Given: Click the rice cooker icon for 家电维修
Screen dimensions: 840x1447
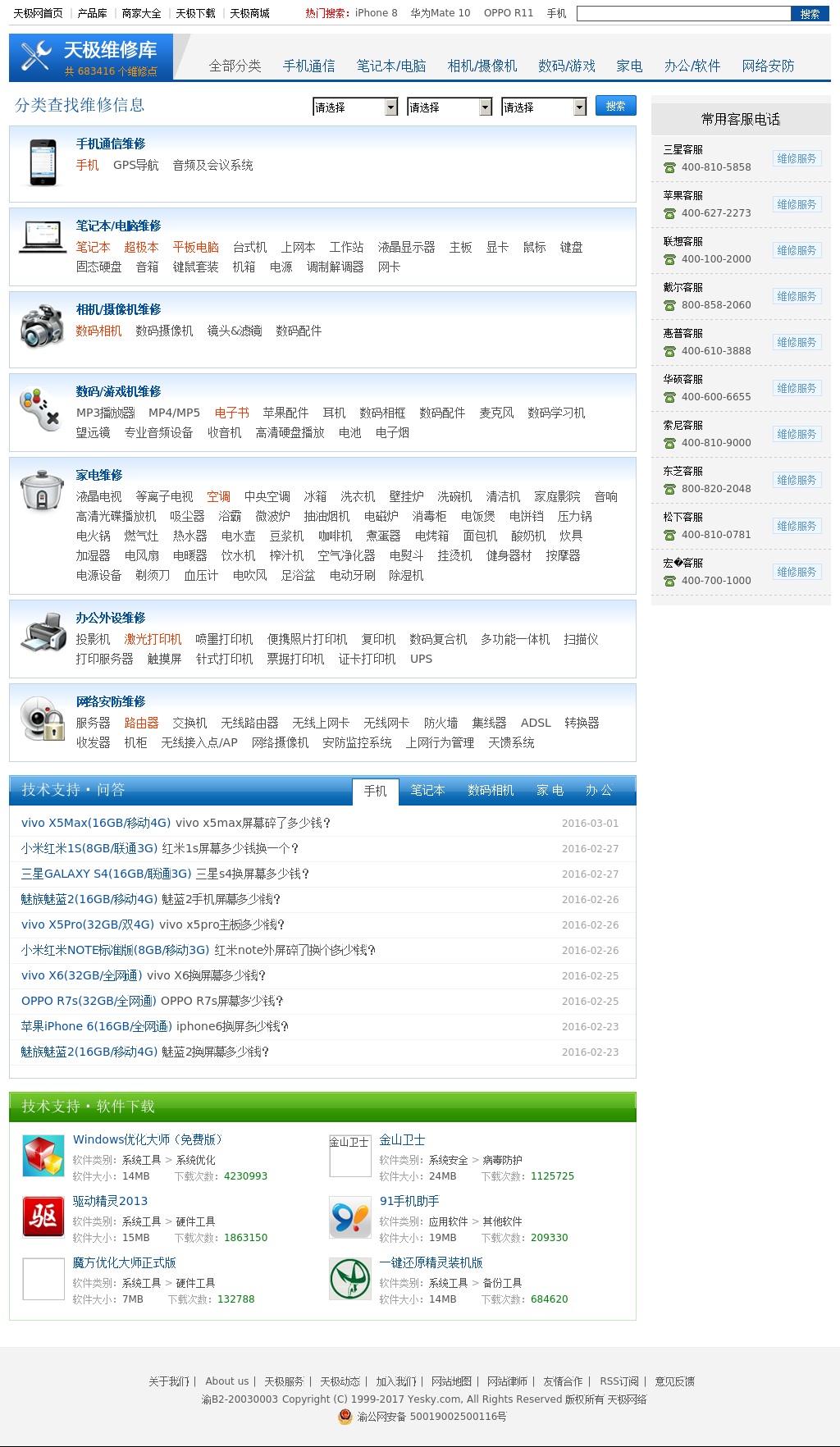Looking at the screenshot, I should [x=43, y=491].
